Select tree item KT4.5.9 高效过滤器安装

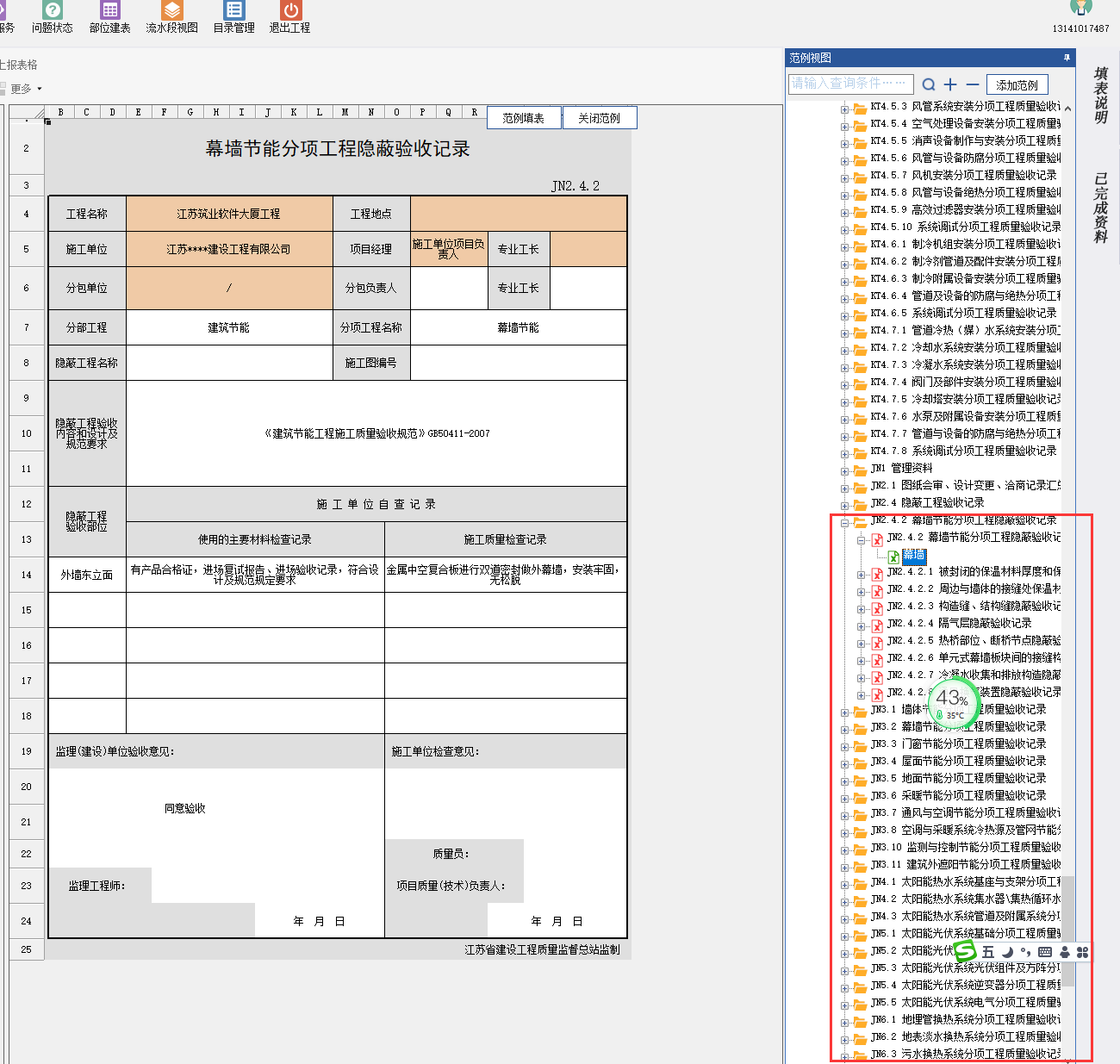965,209
